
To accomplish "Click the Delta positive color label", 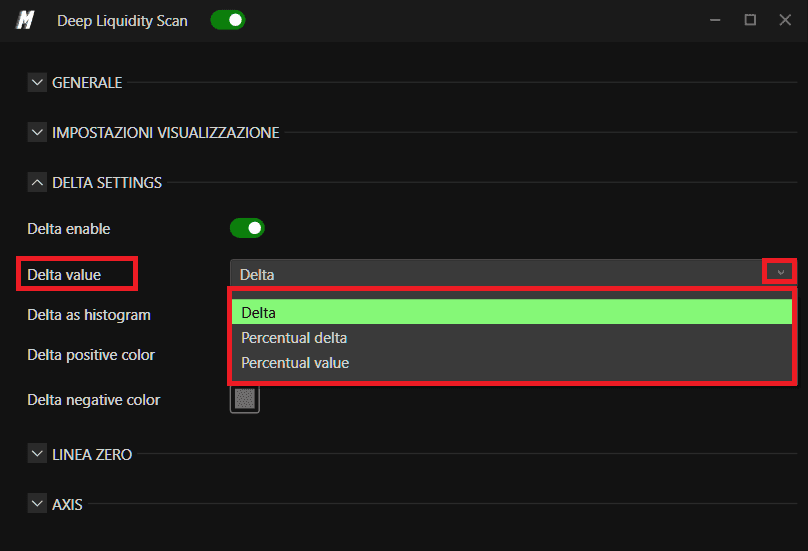I will pos(91,355).
